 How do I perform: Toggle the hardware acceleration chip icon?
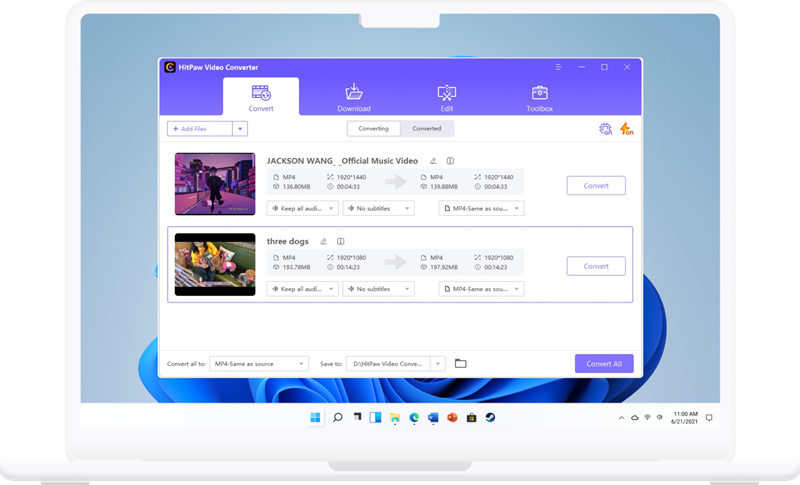point(605,129)
